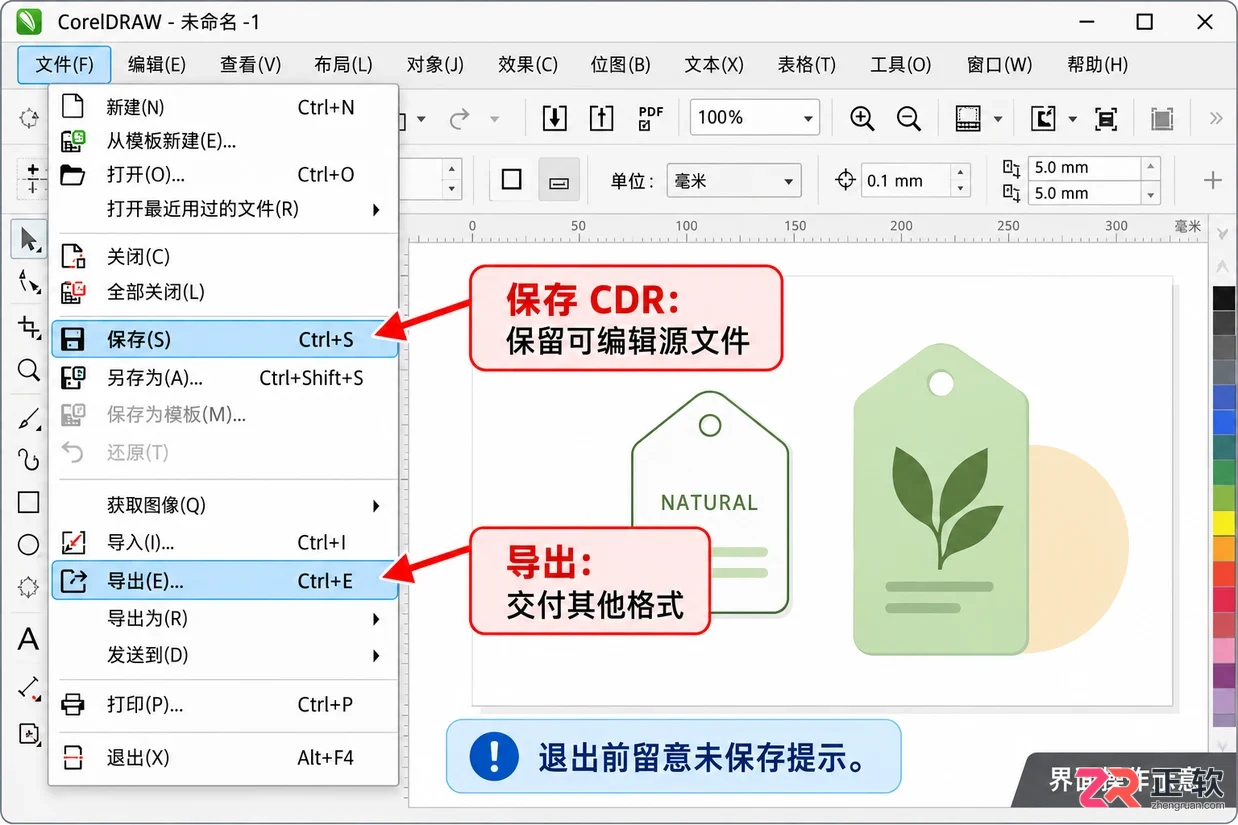The height and width of the screenshot is (825, 1238).
Task: Expand the redo history dropdown arrow
Action: click(494, 119)
